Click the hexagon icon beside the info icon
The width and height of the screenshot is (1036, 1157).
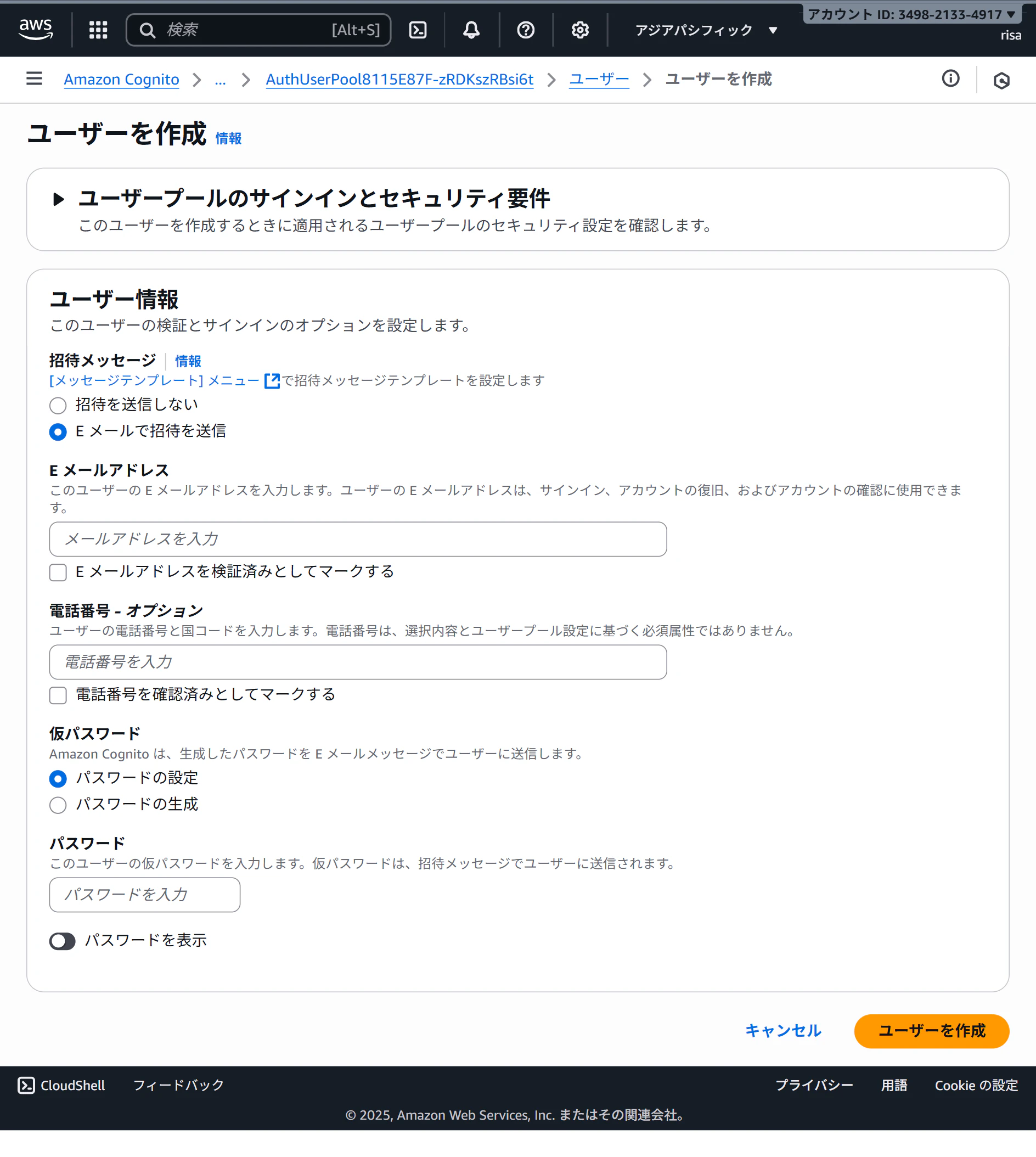tap(1001, 80)
